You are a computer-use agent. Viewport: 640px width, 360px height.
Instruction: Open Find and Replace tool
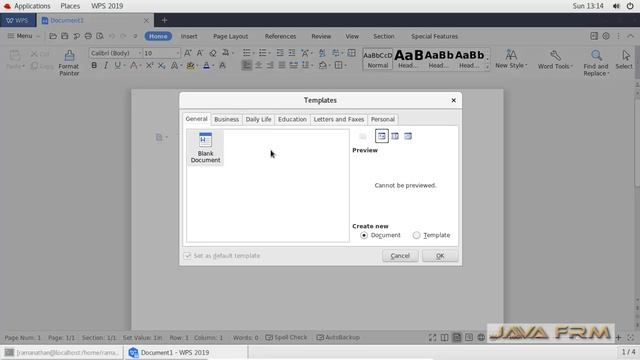(x=596, y=63)
